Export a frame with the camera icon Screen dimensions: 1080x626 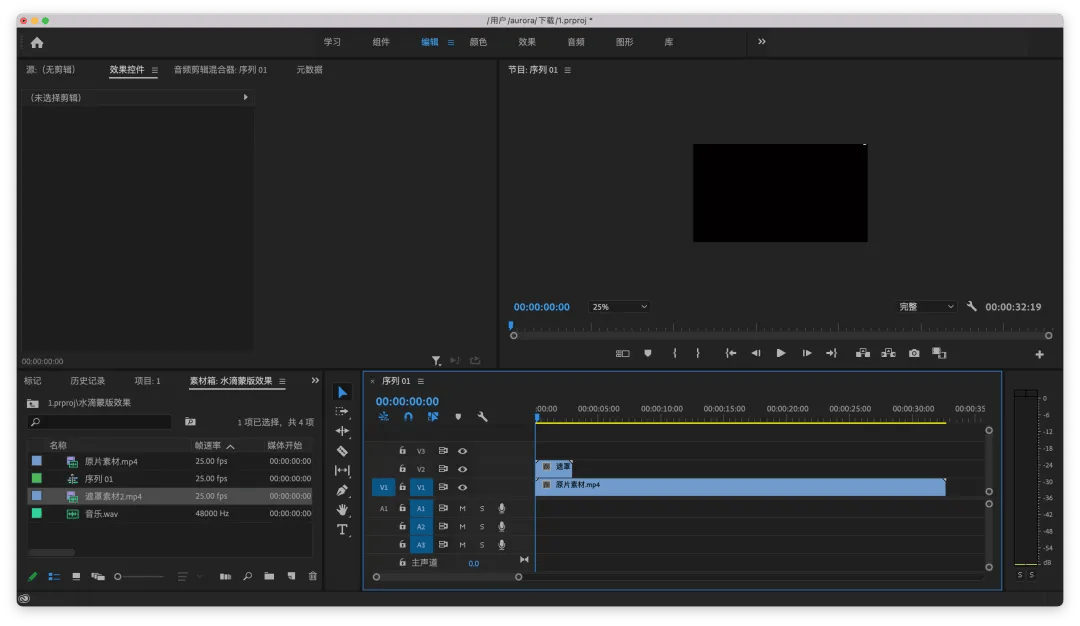(914, 353)
